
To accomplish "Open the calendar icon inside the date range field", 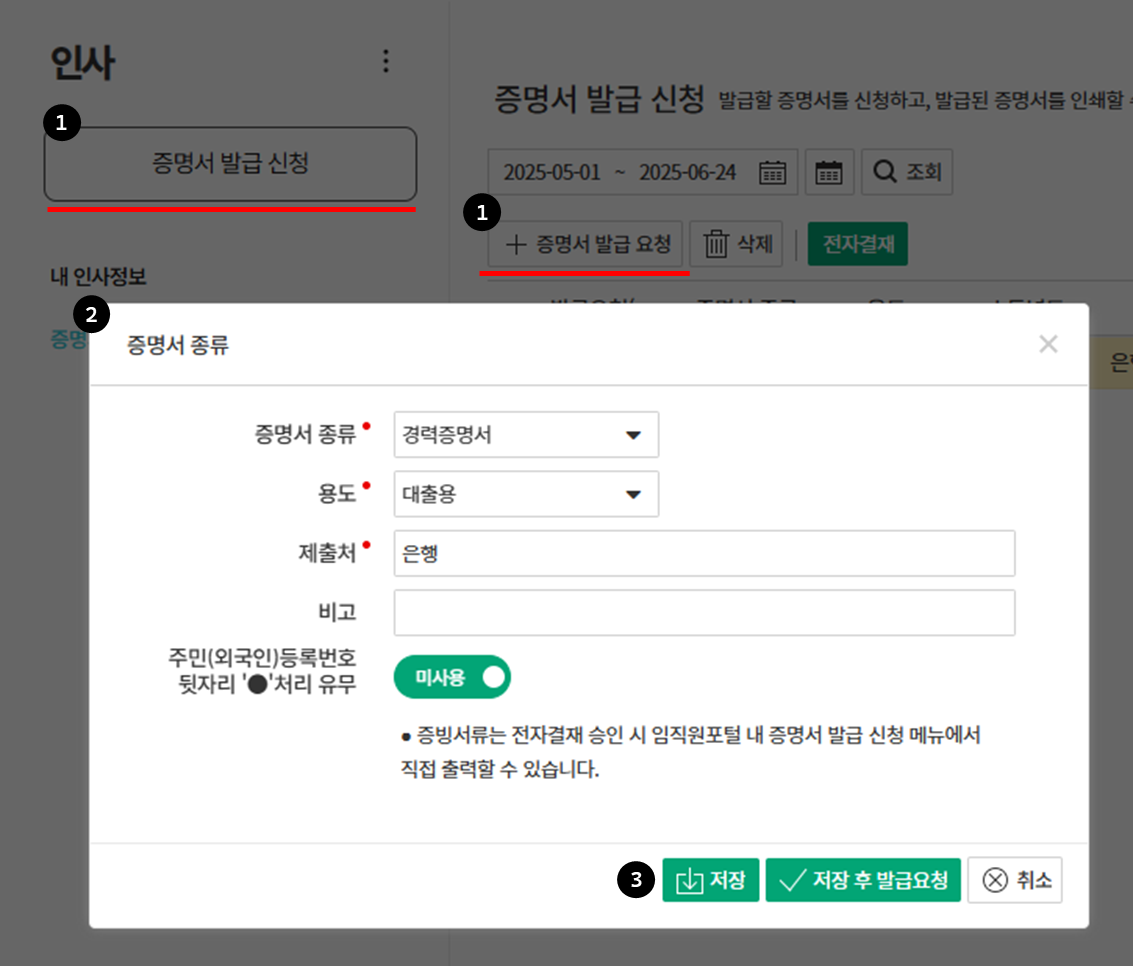I will pyautogui.click(x=772, y=172).
